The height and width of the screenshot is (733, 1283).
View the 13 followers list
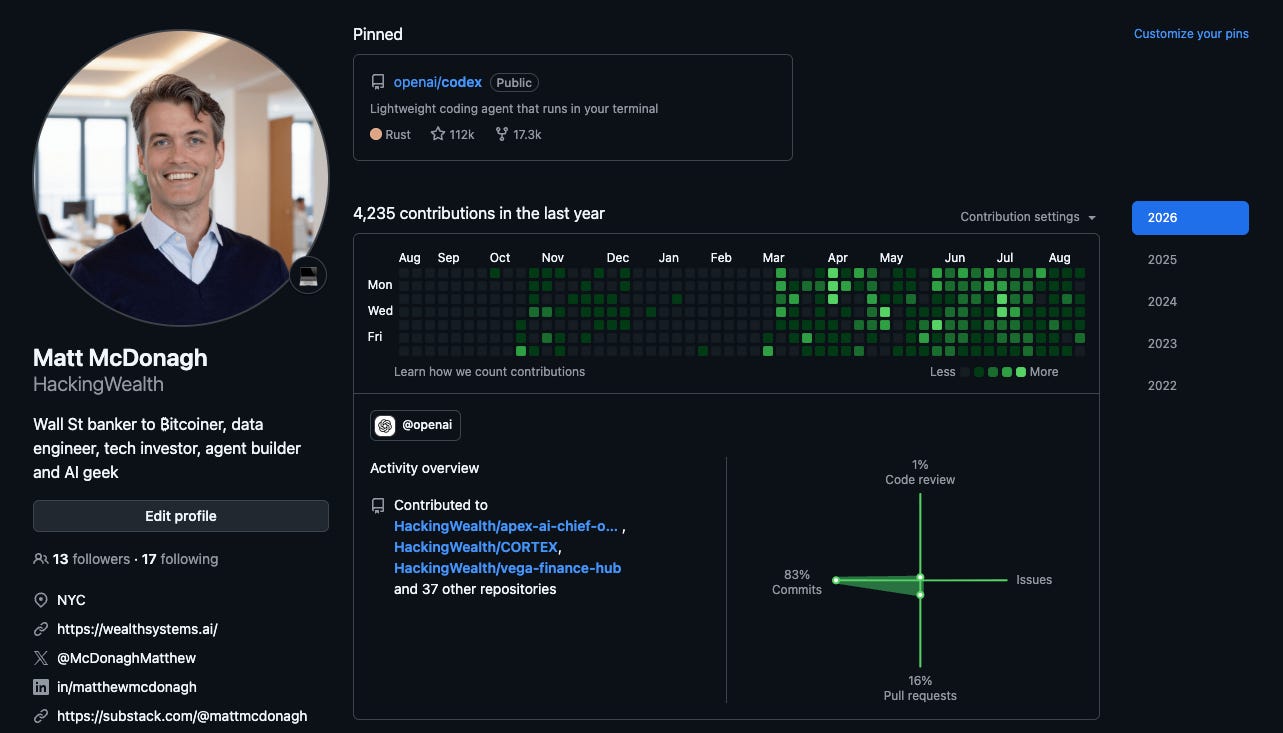pyautogui.click(x=92, y=559)
